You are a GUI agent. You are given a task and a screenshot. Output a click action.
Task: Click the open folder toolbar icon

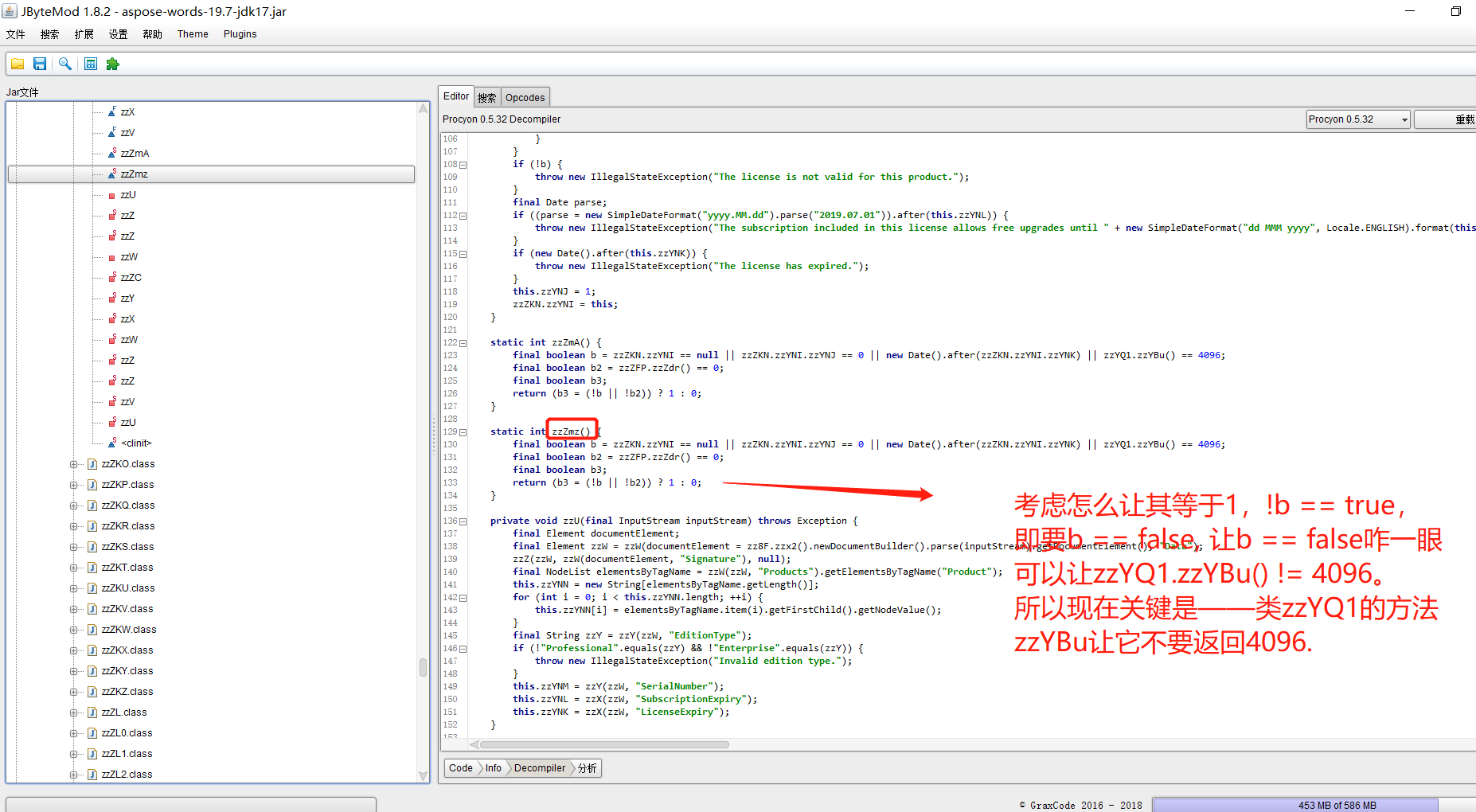click(x=18, y=64)
